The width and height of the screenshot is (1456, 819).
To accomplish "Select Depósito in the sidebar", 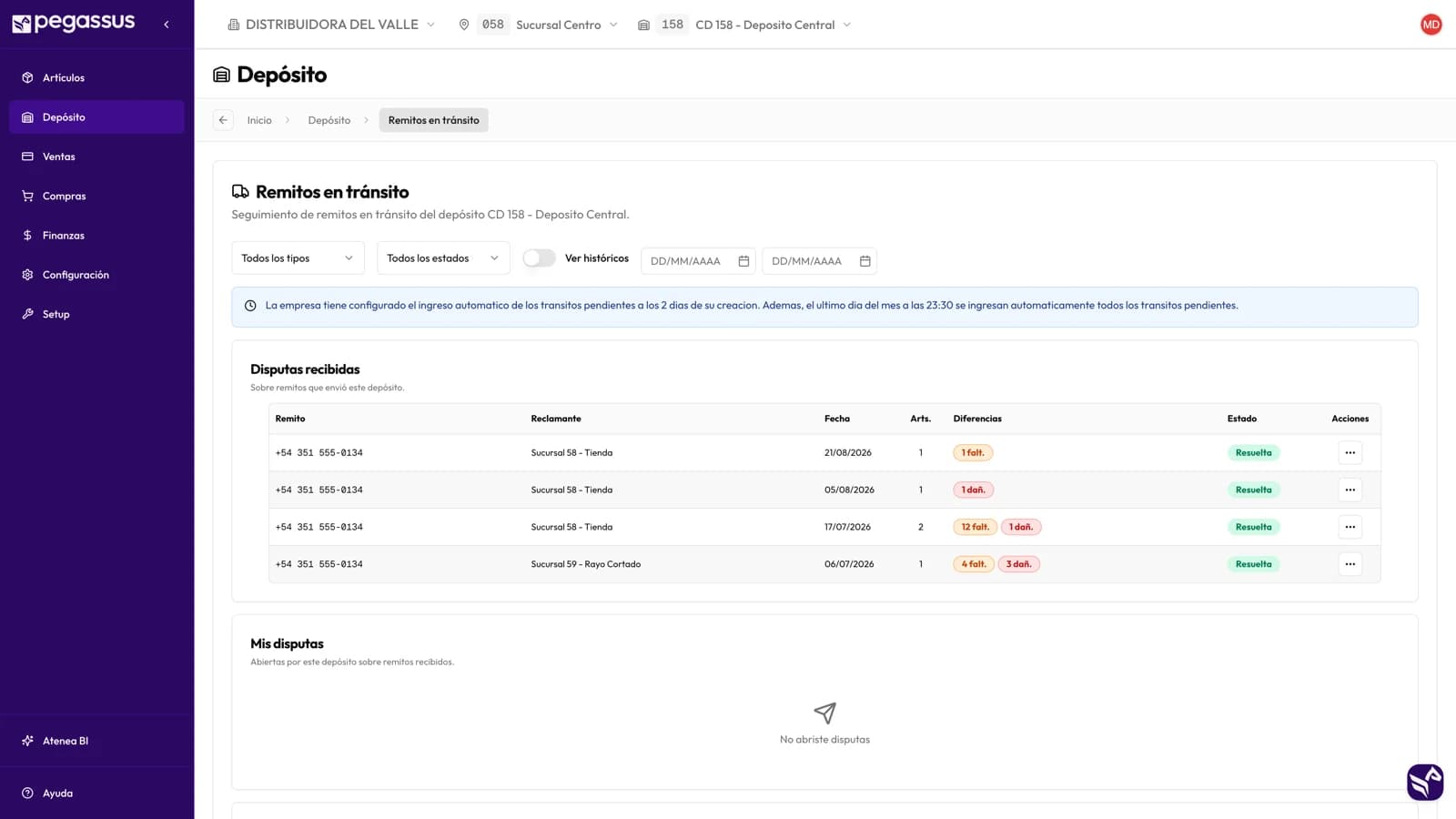I will (x=96, y=117).
